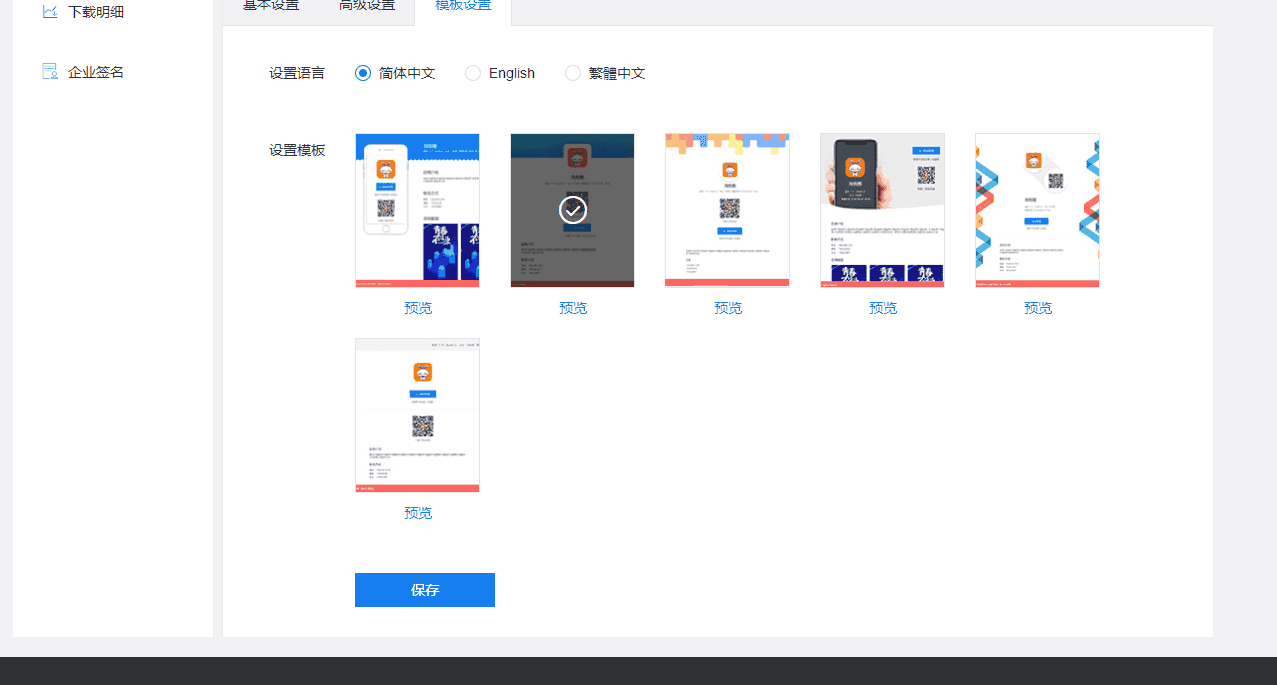Open 预览 under the first phone-outline template

coord(418,308)
